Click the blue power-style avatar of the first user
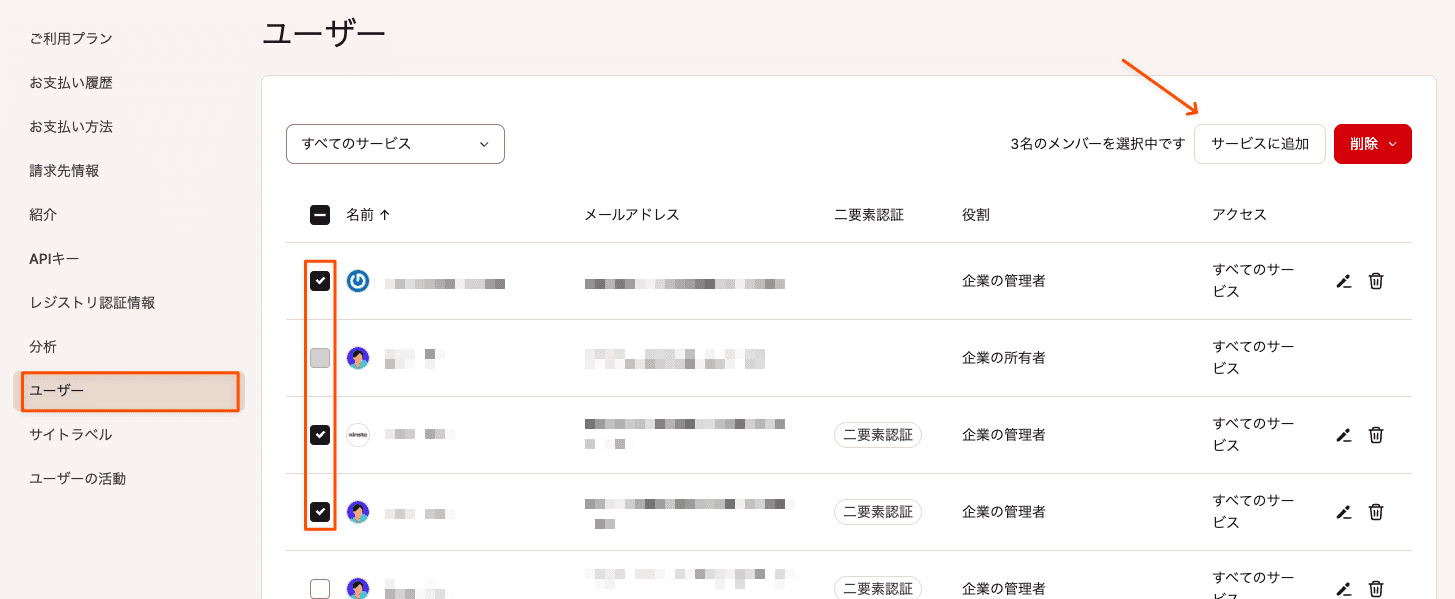Viewport: 1455px width, 599px height. (x=360, y=281)
